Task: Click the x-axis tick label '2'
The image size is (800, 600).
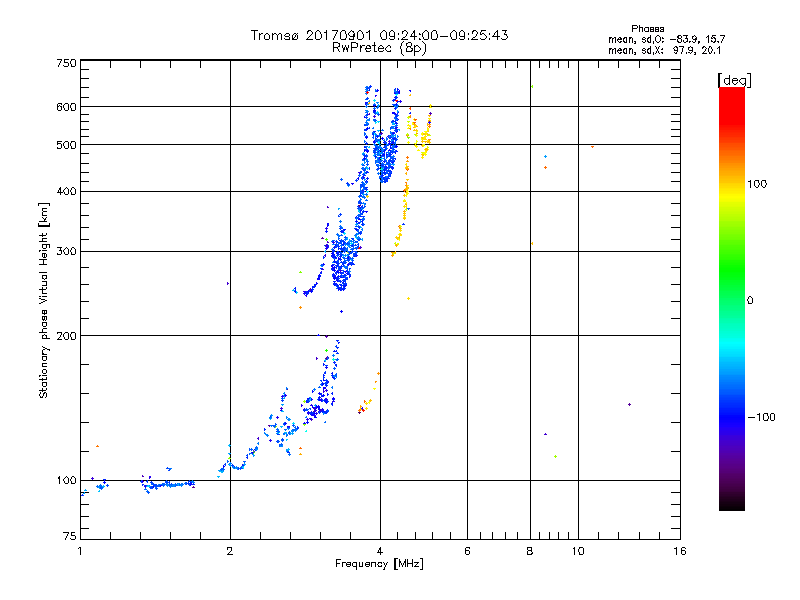Action: (230, 551)
